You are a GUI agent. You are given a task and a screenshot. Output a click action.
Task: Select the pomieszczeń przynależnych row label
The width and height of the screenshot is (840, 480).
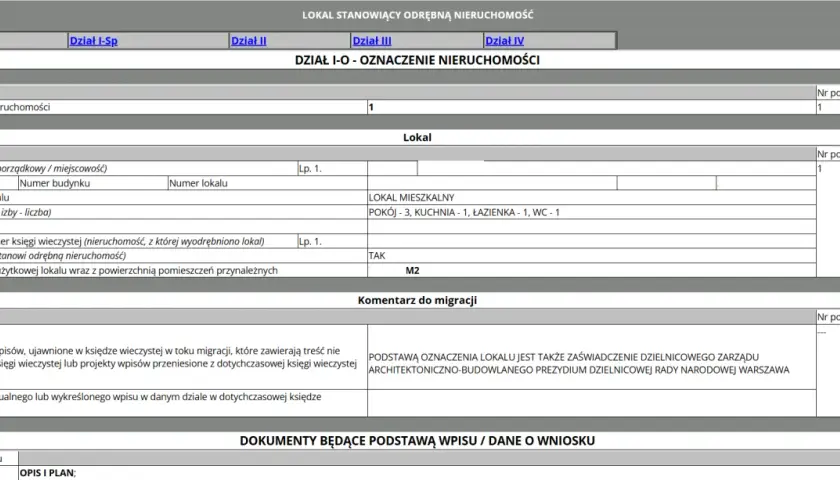pos(139,271)
